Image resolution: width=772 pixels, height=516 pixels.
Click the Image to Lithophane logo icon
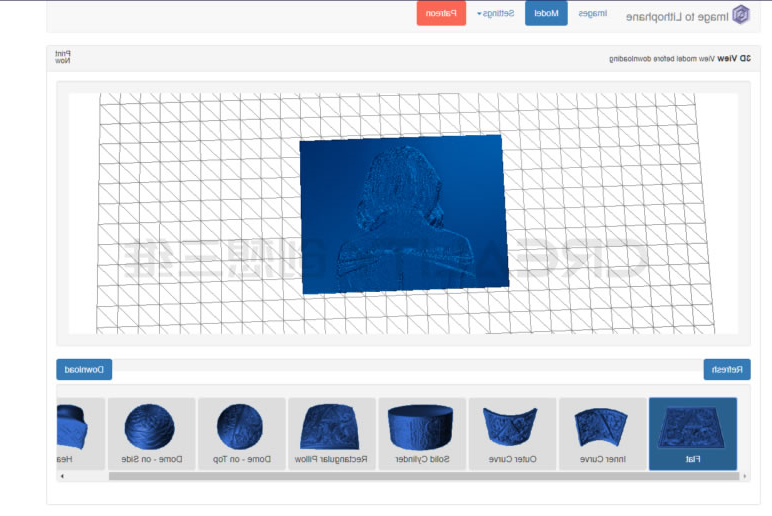tap(740, 14)
